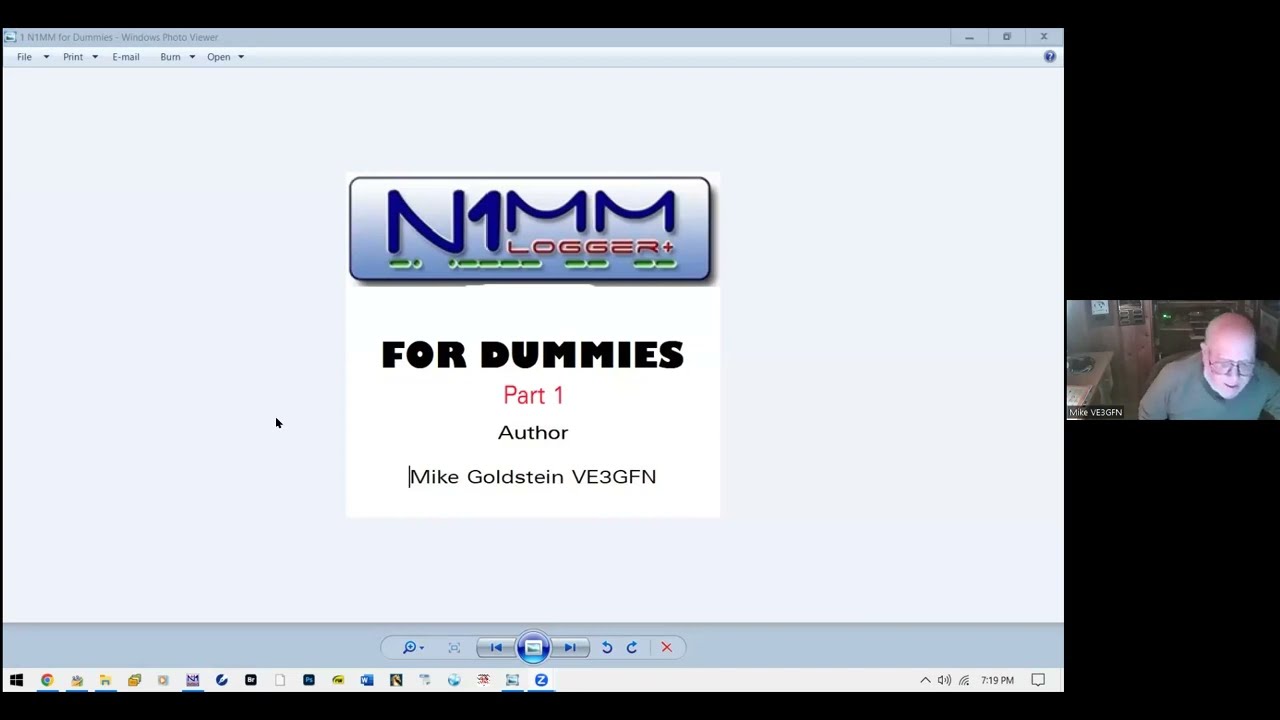Click the E-mail menu item
This screenshot has height=720, width=1280.
pos(126,57)
